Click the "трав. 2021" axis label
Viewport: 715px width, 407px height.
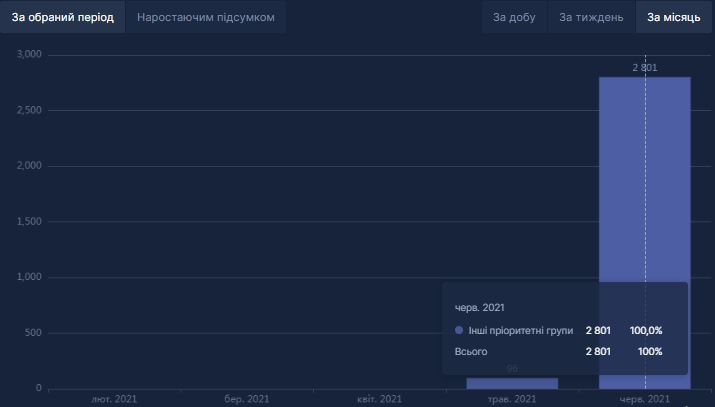click(512, 399)
